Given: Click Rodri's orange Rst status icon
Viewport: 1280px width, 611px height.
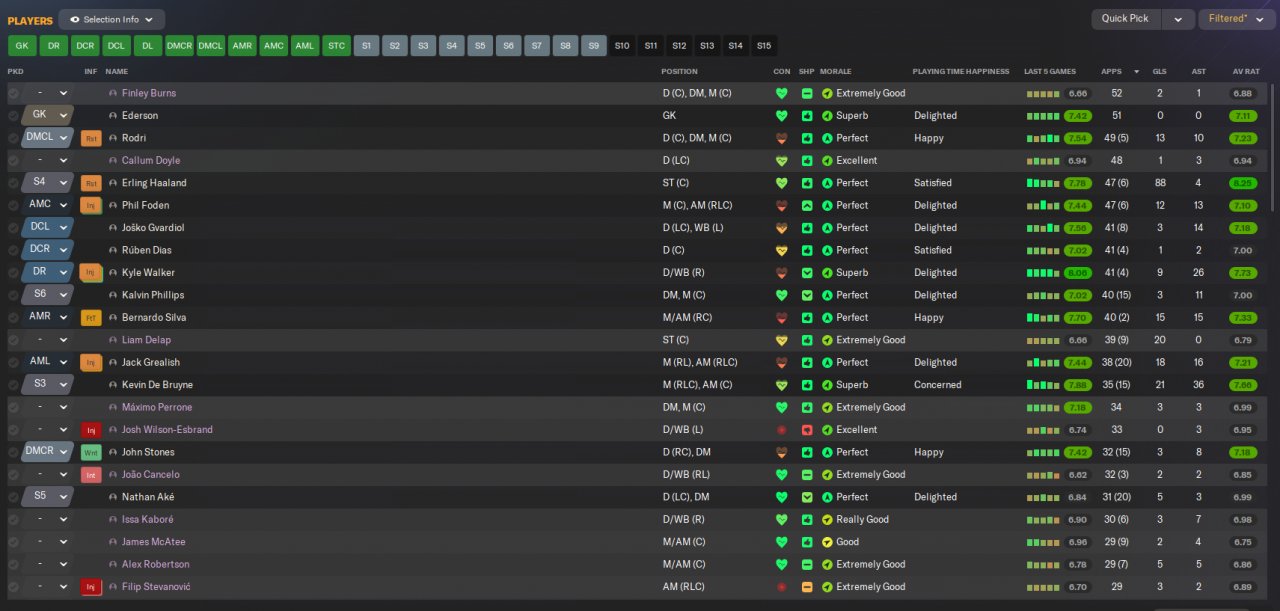Looking at the screenshot, I should pos(91,138).
